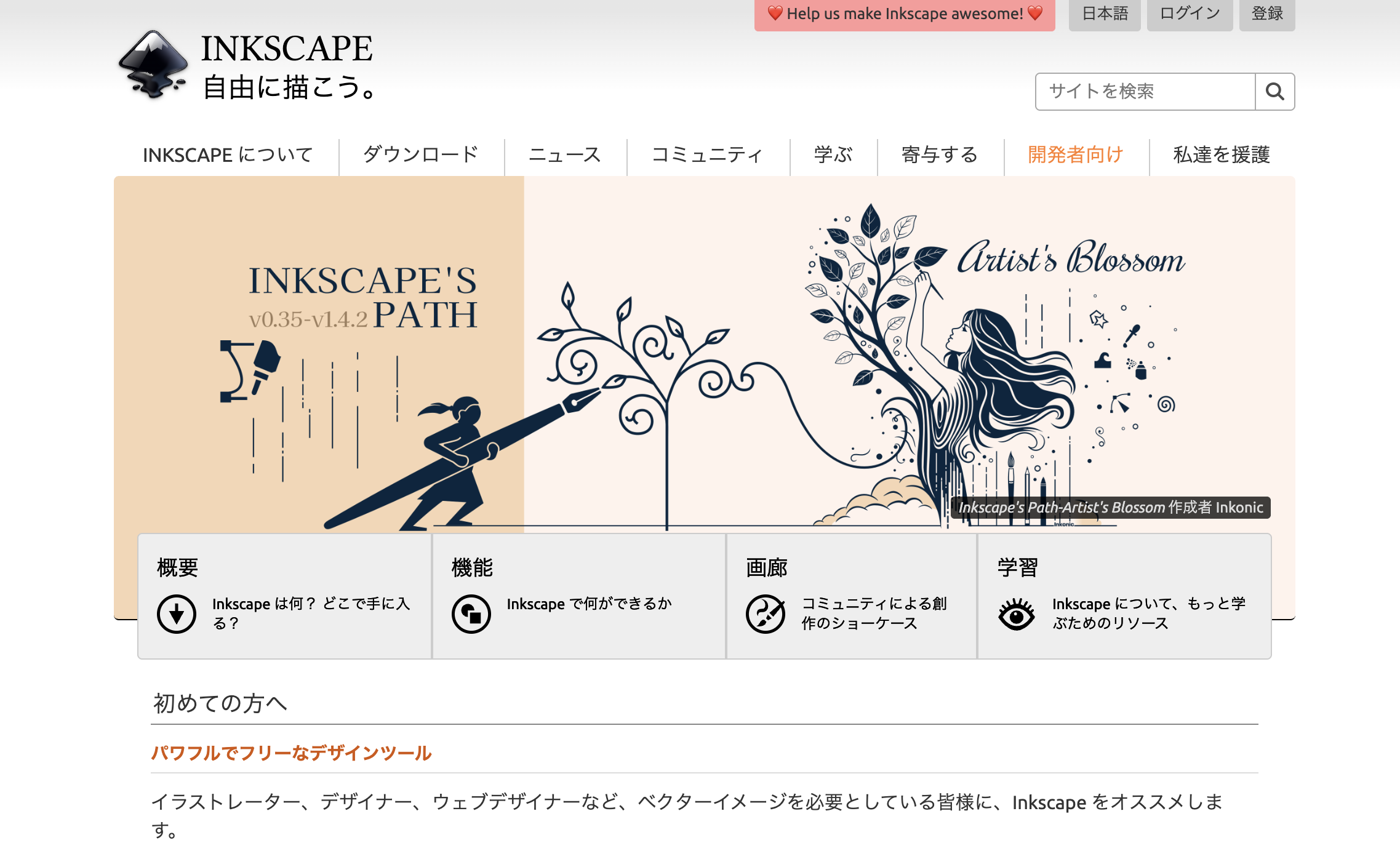
Task: Go to the ニュース menu item
Action: [x=566, y=155]
